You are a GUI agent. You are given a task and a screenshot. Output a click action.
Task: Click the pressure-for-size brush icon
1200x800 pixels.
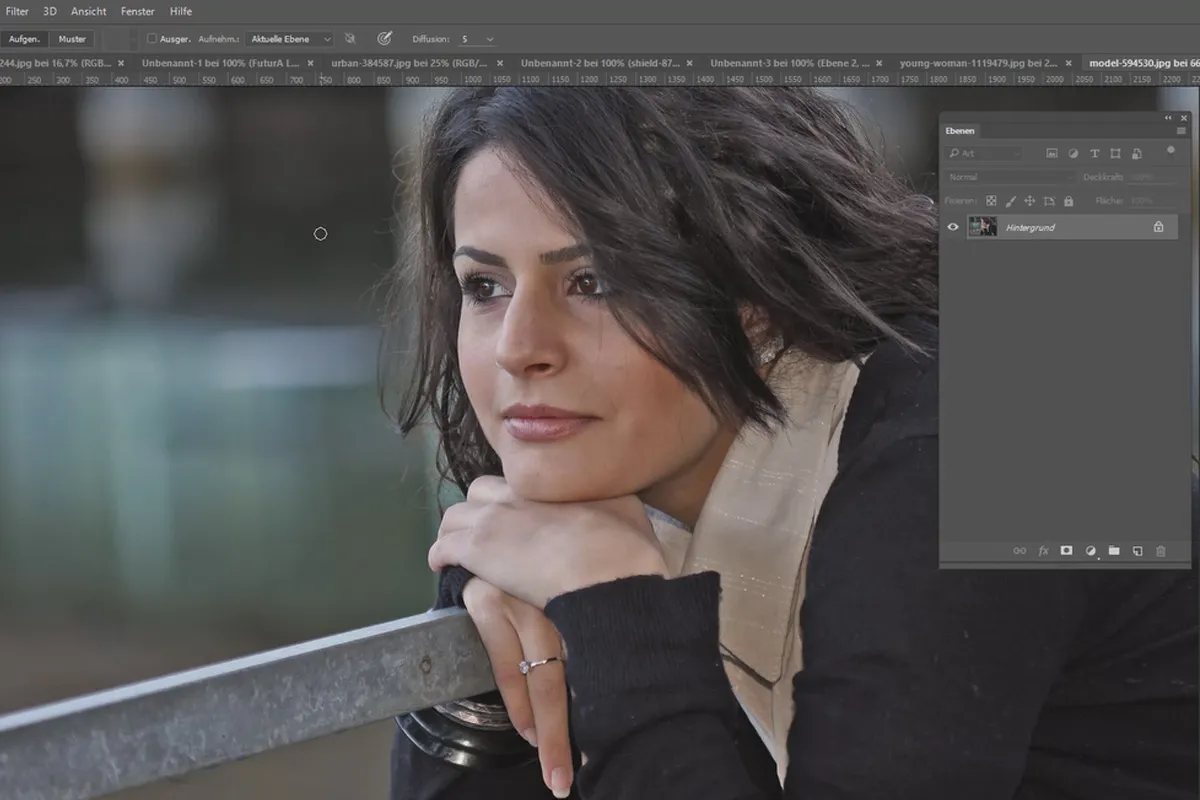pos(384,39)
